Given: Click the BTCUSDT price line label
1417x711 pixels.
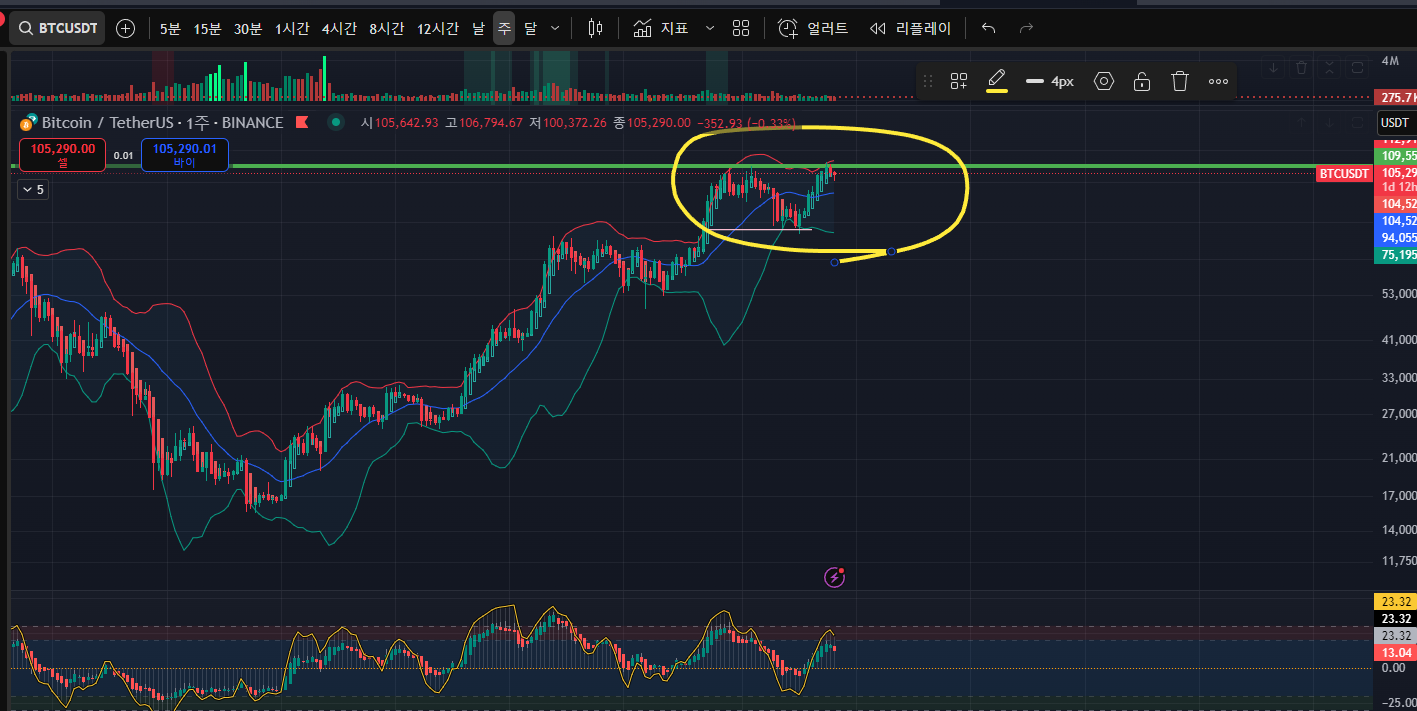Looking at the screenshot, I should [1344, 174].
